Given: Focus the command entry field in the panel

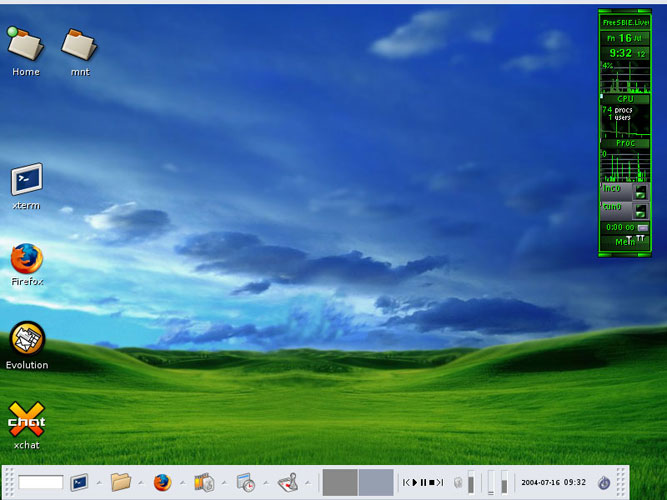Looking at the screenshot, I should click(x=40, y=483).
